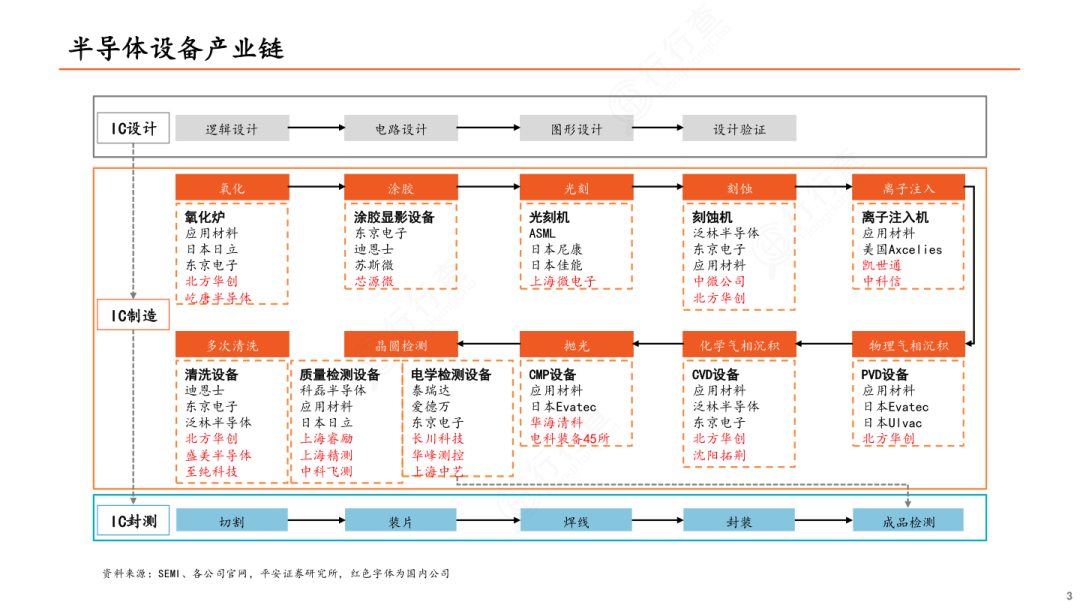Image resolution: width=1080 pixels, height=608 pixels.
Task: Click the 刻蚀 process header
Action: coord(739,188)
